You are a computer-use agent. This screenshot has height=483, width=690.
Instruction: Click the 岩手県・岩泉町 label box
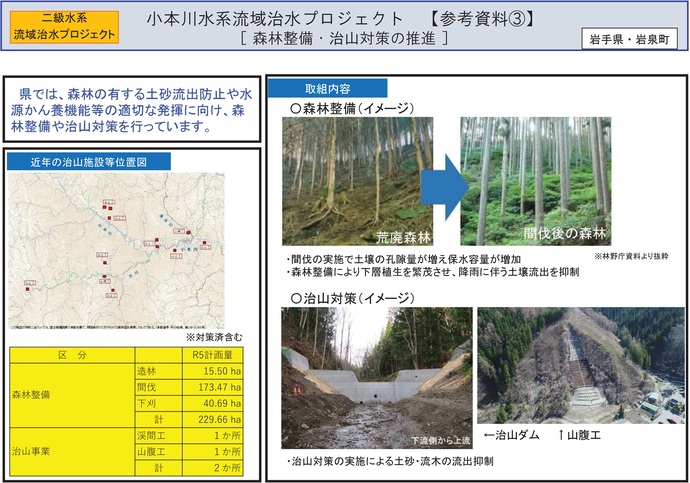pyautogui.click(x=631, y=40)
